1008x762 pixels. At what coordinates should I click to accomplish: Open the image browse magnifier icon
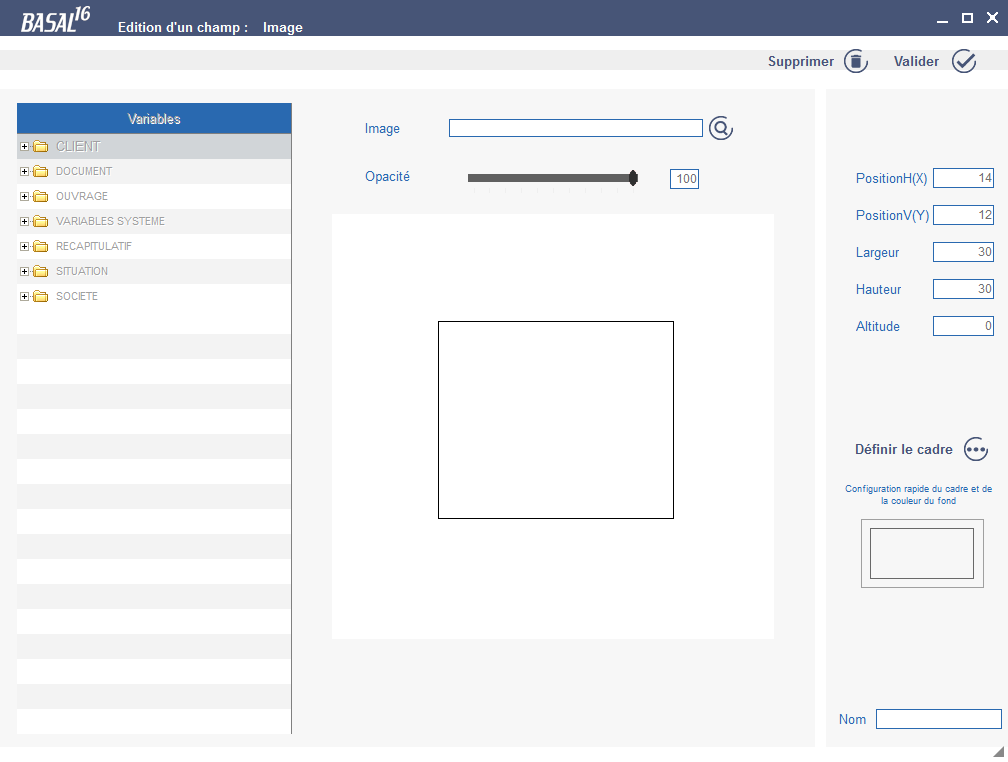(721, 128)
